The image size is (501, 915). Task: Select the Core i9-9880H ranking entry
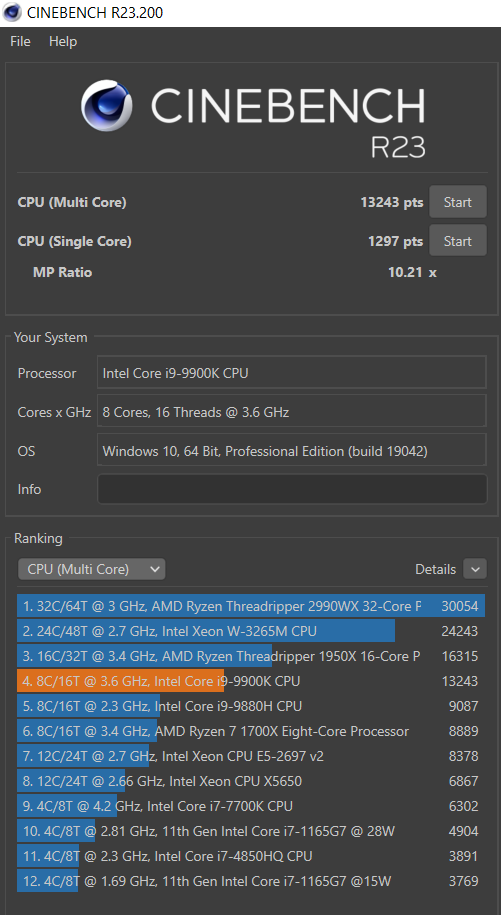point(251,706)
